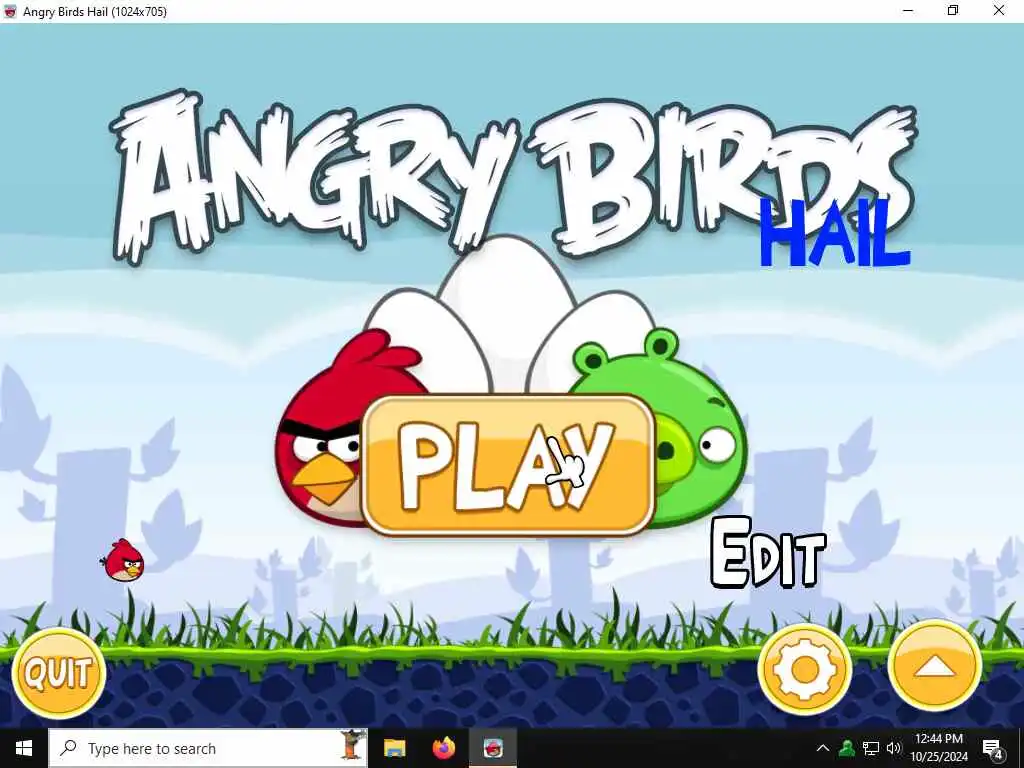This screenshot has width=1024, height=768.
Task: Open game settings via the gear icon
Action: [x=805, y=669]
